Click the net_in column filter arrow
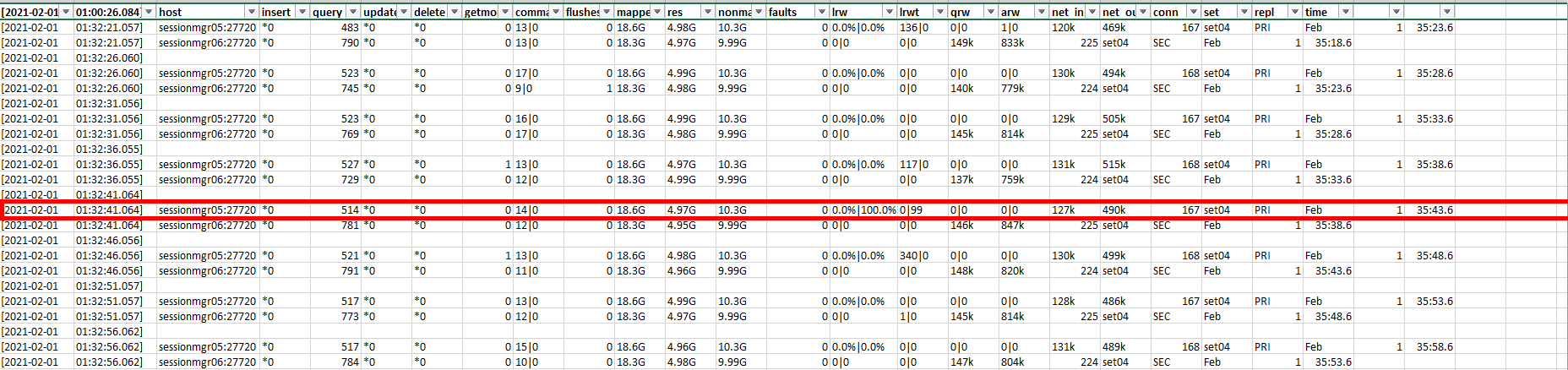This screenshot has height=370, width=1568. coord(1092,12)
